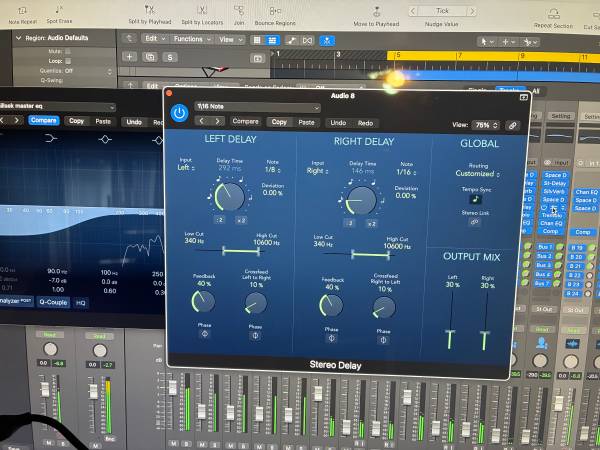Click the link icon beside View percentage
This screenshot has height=450, width=600.
(x=513, y=125)
